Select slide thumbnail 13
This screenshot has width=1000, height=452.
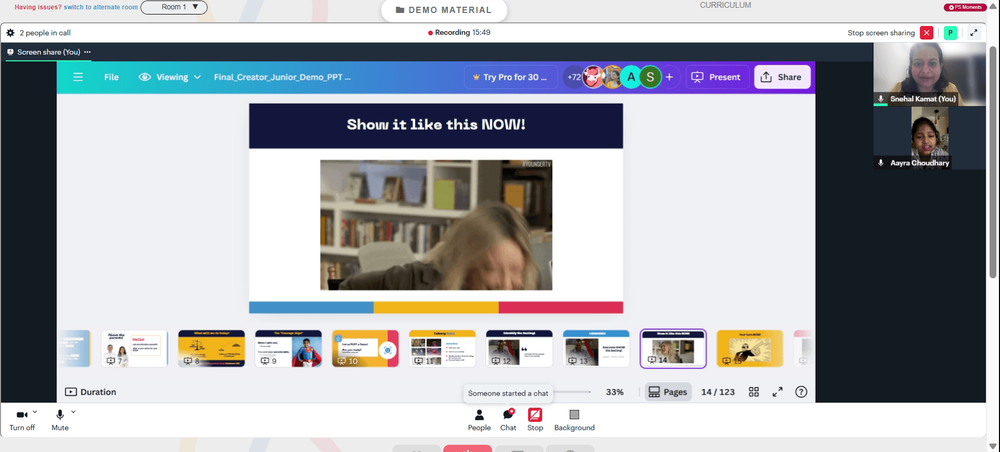[596, 349]
